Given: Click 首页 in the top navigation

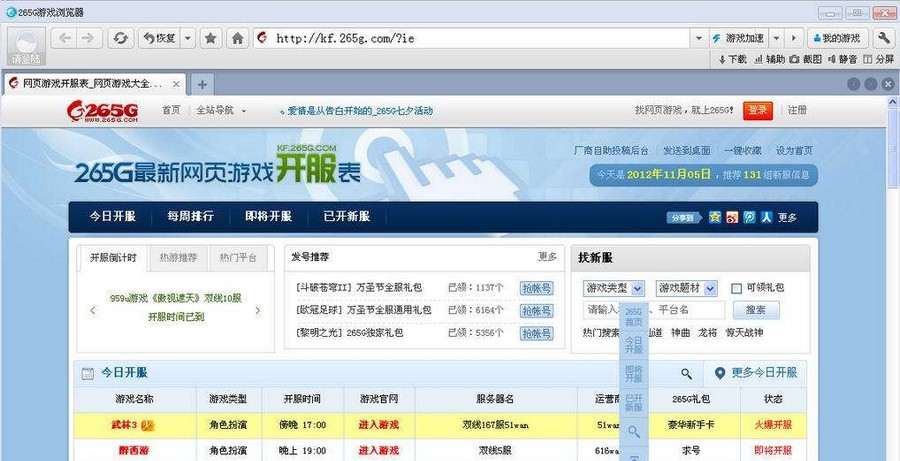Looking at the screenshot, I should tap(171, 110).
